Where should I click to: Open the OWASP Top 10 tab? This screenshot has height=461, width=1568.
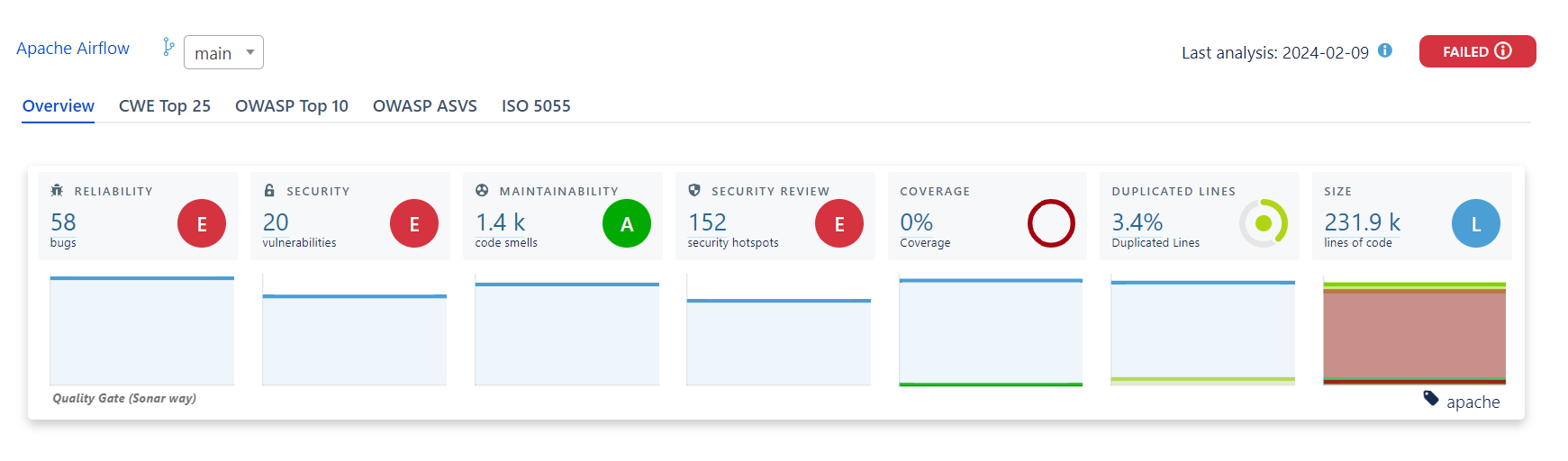tap(292, 106)
